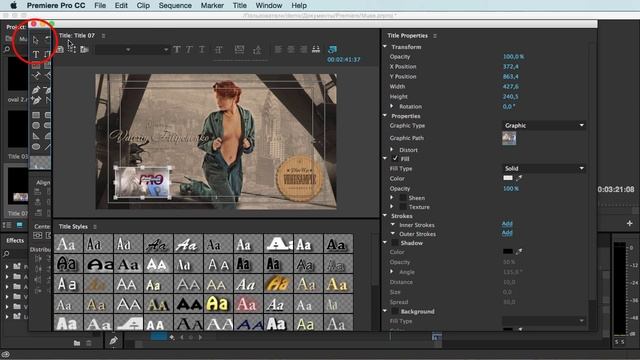Collapse the Strokes section
The width and height of the screenshot is (640, 360).
pyautogui.click(x=385, y=215)
